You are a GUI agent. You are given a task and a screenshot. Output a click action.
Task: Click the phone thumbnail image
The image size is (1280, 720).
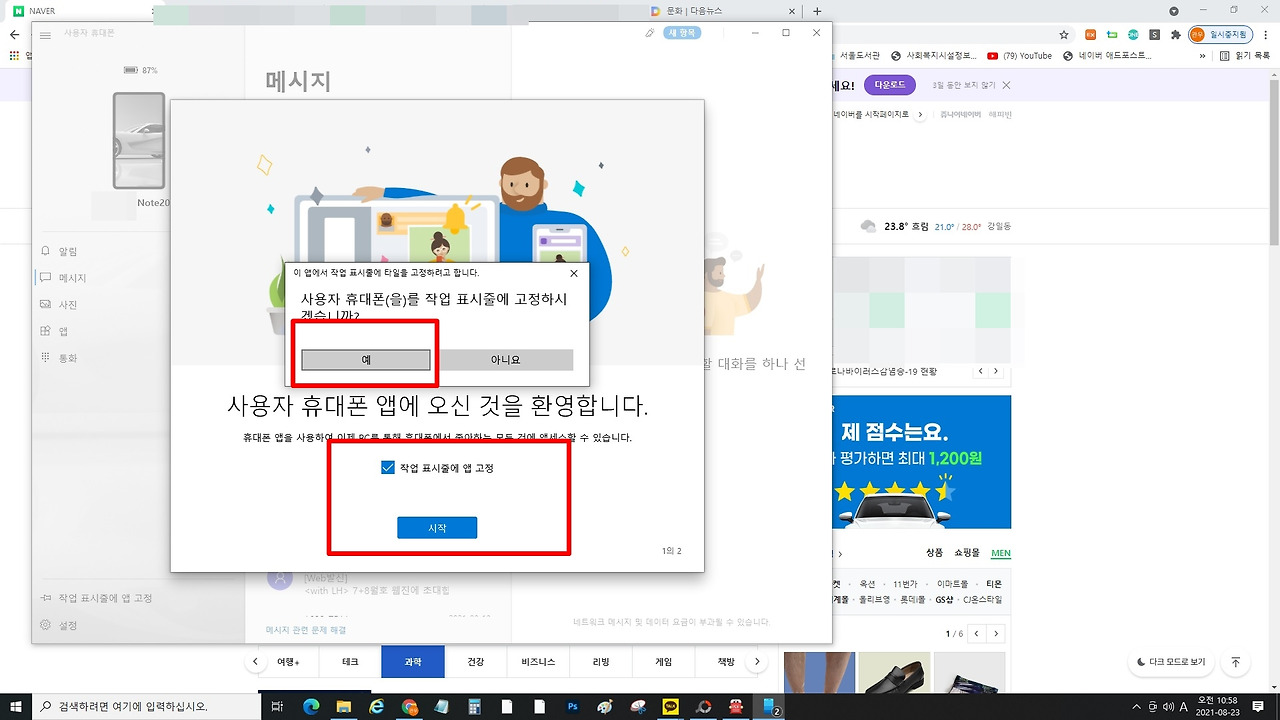139,141
